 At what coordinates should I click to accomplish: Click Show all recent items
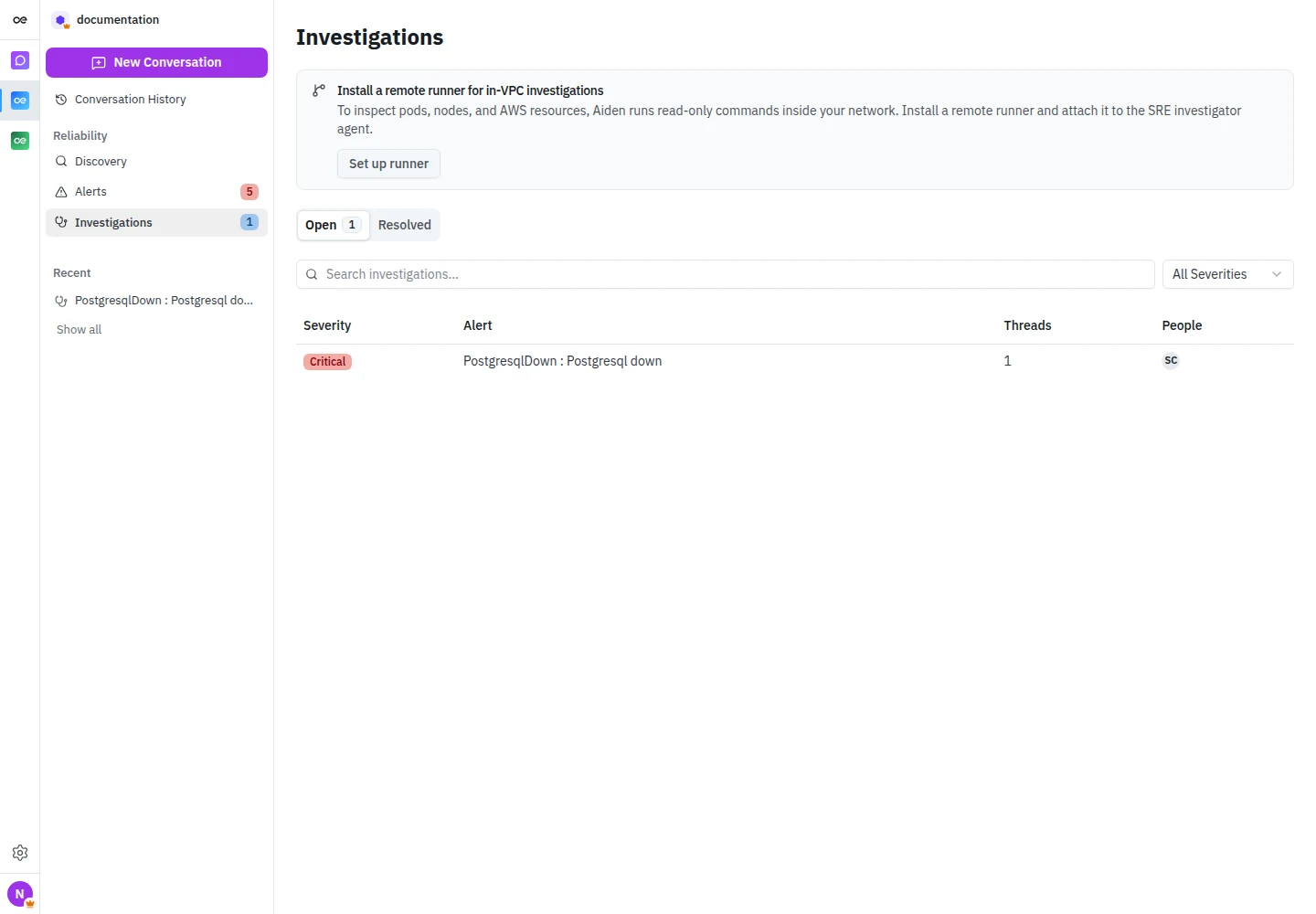pos(79,329)
